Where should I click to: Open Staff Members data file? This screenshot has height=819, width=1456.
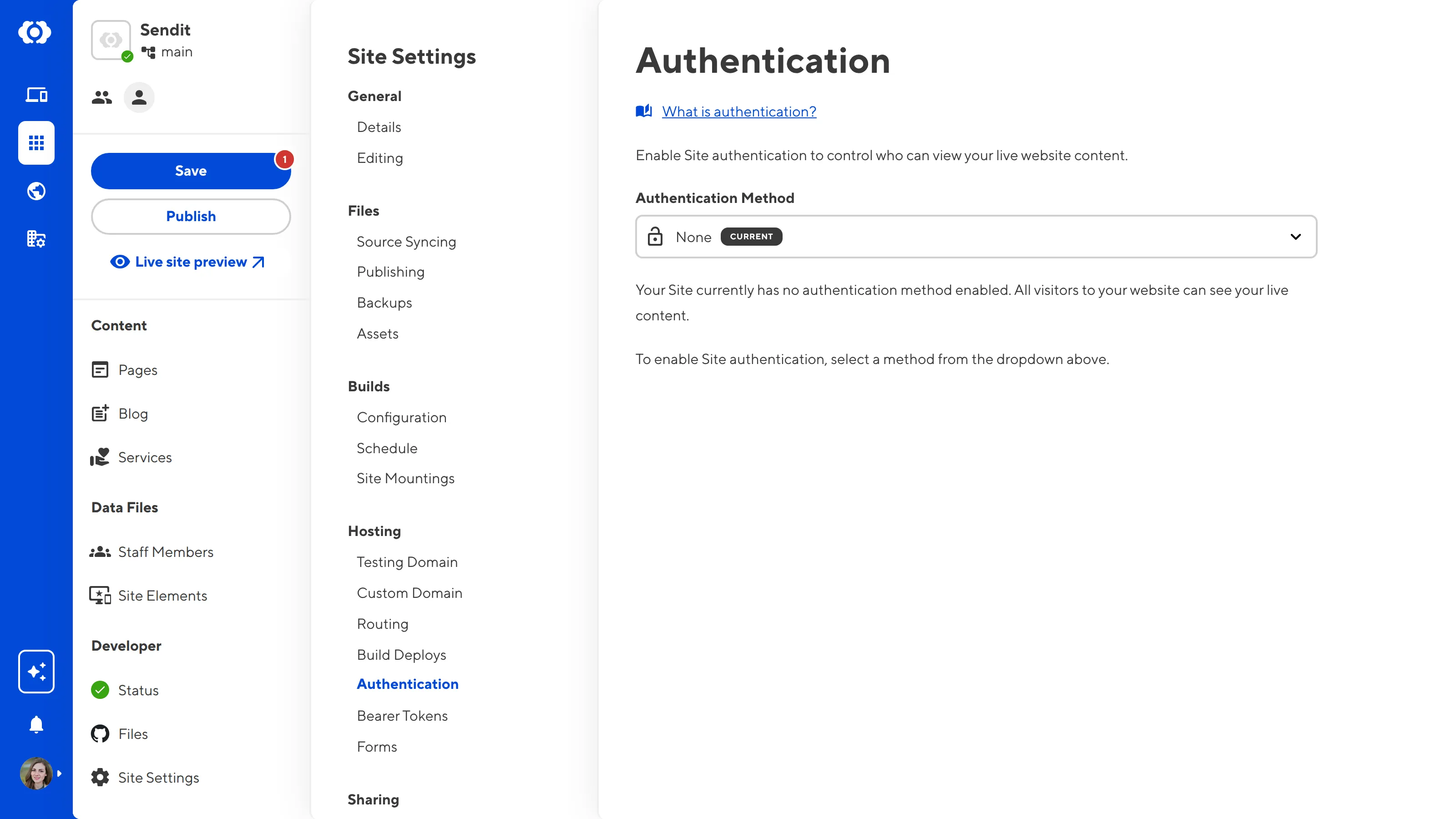click(165, 551)
